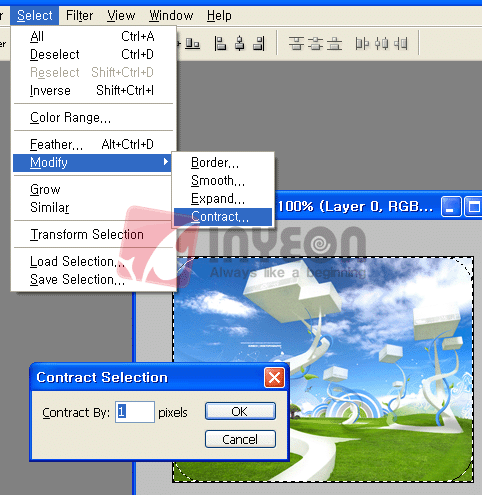Minimize the Layer 0 document window

pyautogui.click(x=450, y=207)
